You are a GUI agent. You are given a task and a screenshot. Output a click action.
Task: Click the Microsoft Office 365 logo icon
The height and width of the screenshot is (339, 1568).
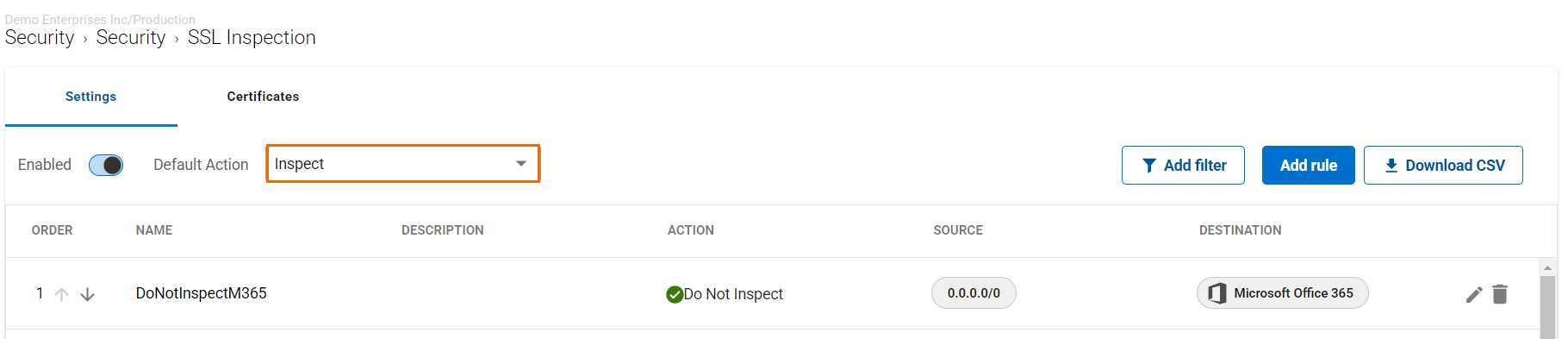click(x=1216, y=293)
